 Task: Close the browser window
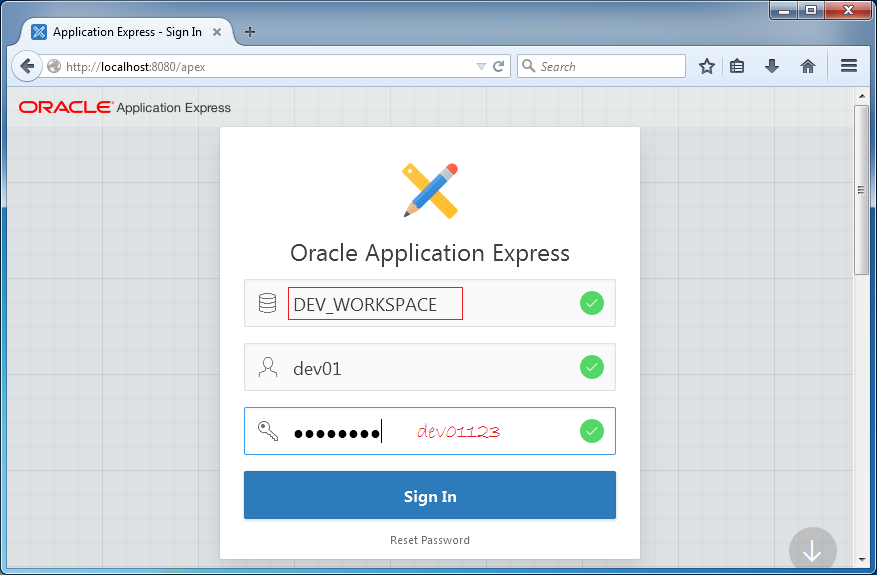(848, 10)
